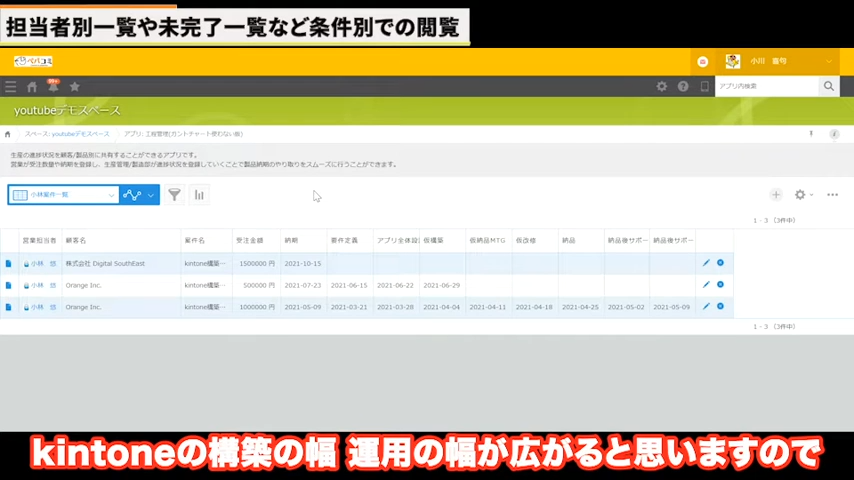The height and width of the screenshot is (480, 854).
Task: Click the 'スペース: youtubeデモスペース' breadcrumb link
Action: coord(66,134)
